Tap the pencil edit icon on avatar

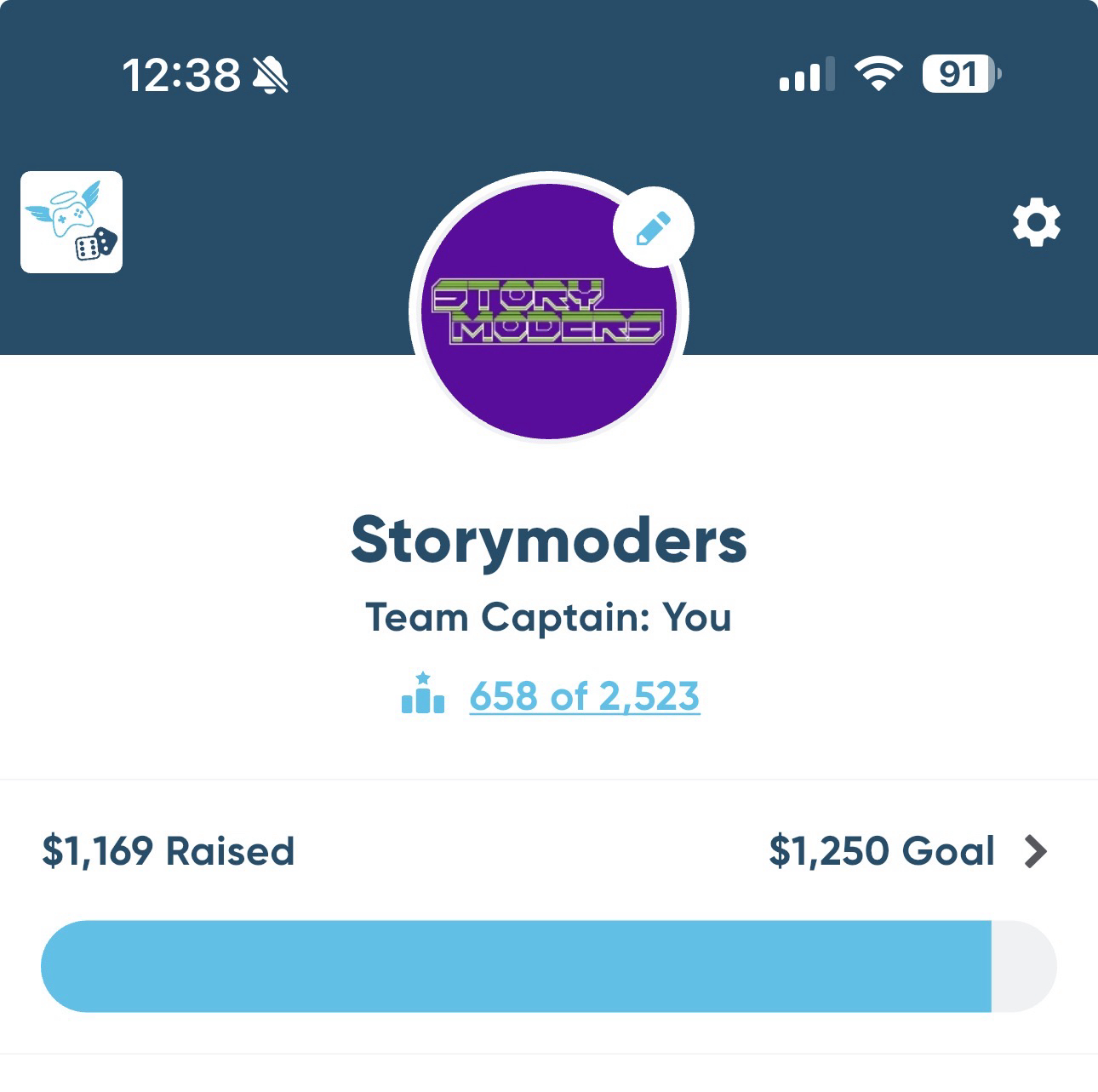(x=654, y=227)
